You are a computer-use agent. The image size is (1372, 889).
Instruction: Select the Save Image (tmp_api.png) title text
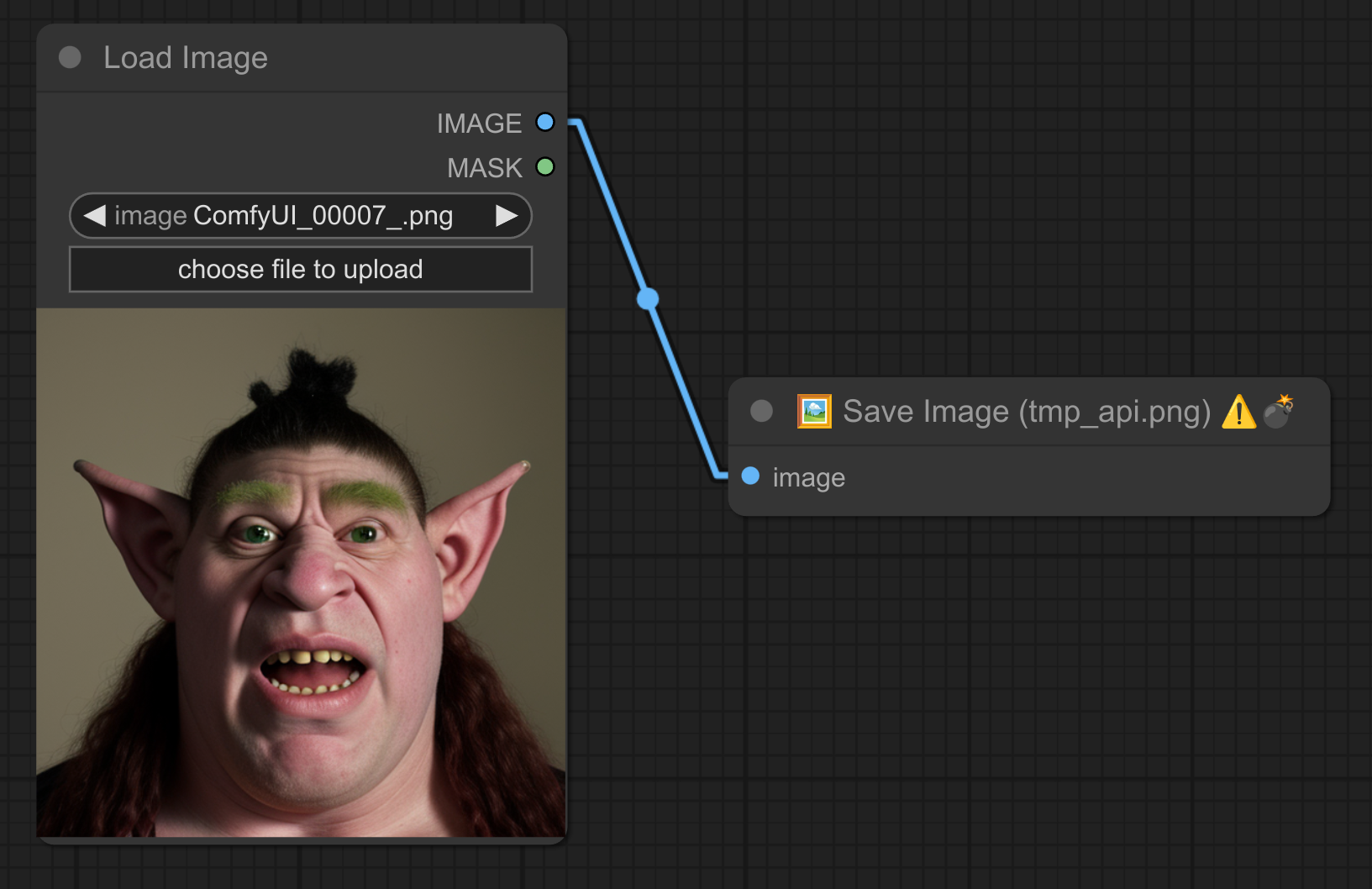pyautogui.click(x=1026, y=412)
